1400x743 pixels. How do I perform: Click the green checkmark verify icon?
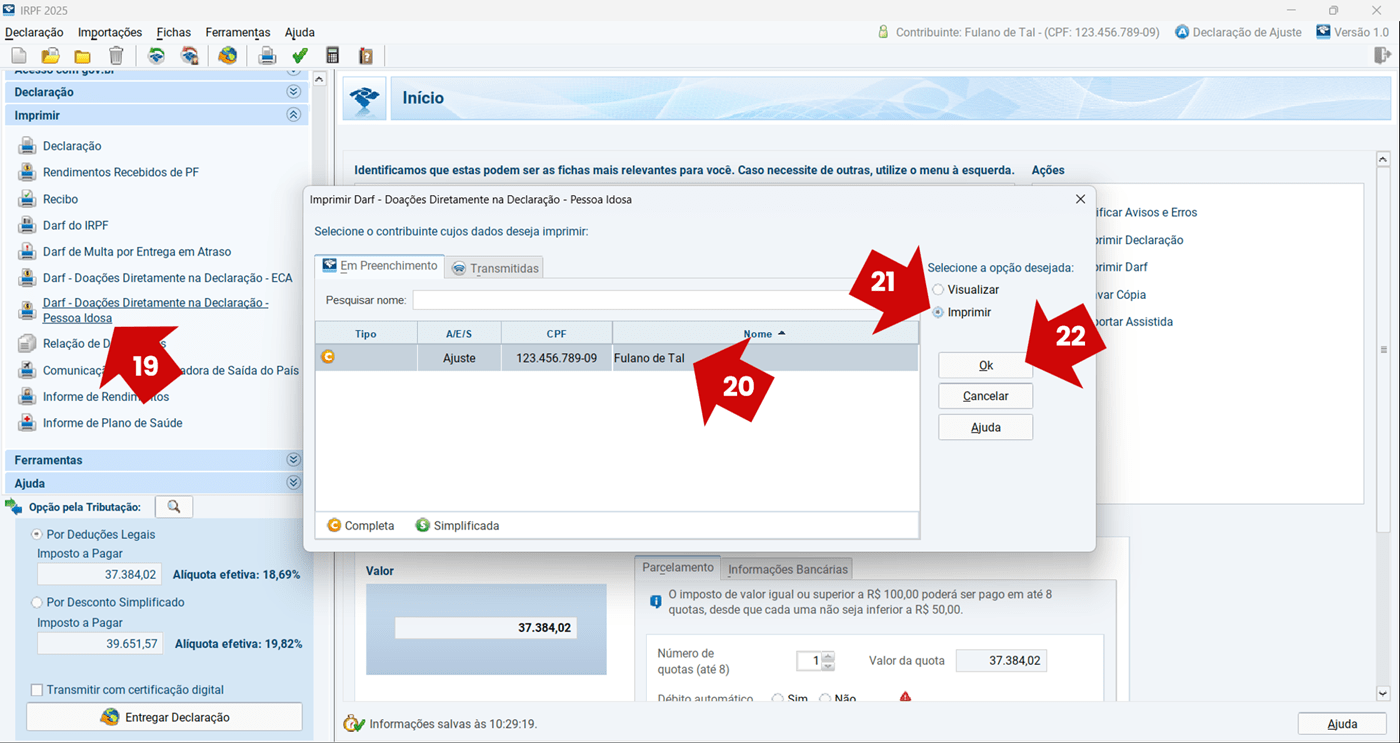click(300, 56)
